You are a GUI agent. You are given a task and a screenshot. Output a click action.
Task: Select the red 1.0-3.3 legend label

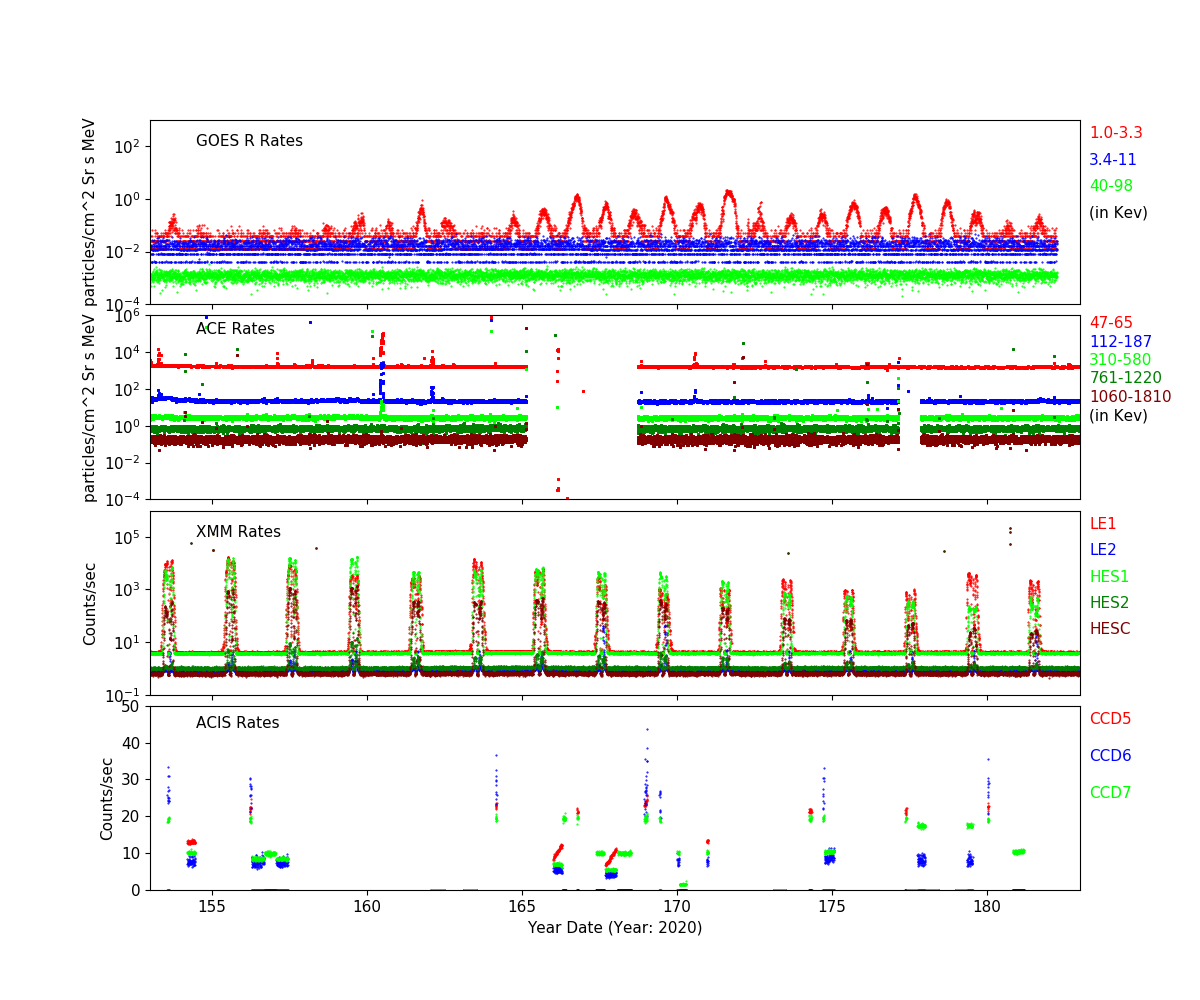(1115, 133)
